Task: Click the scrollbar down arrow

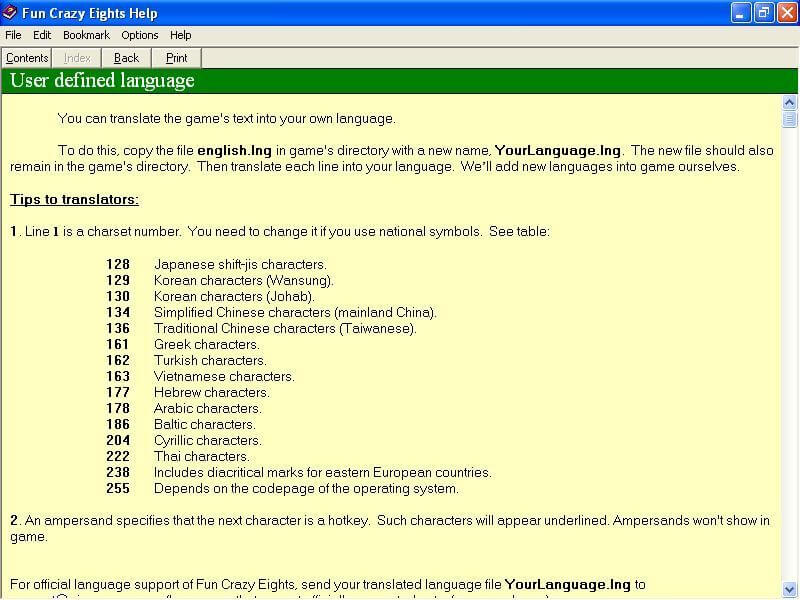Action: (789, 589)
